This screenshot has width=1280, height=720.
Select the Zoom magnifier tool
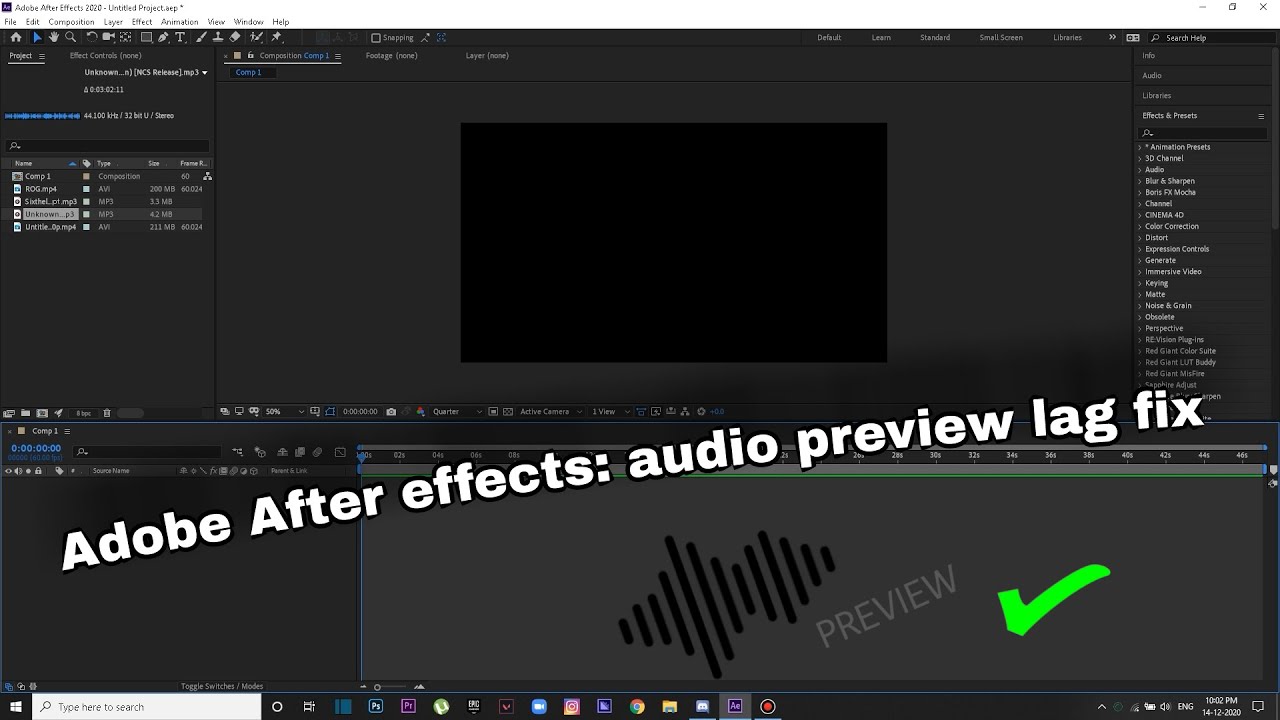coord(71,37)
